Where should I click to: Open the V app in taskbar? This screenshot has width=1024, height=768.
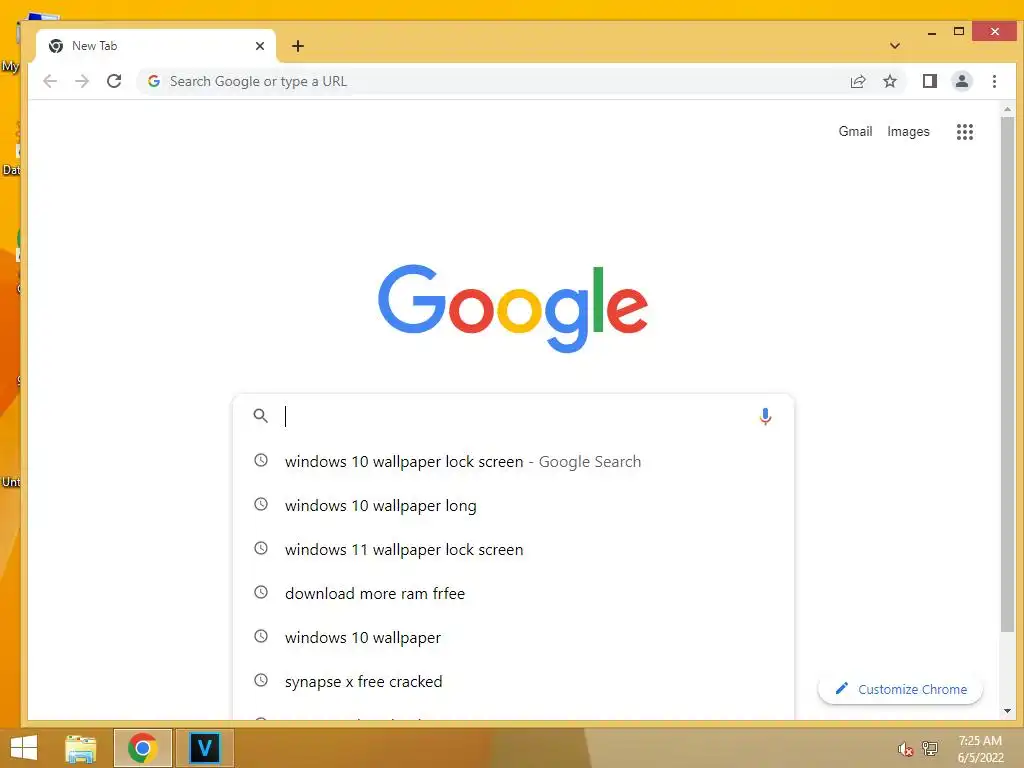click(x=204, y=748)
